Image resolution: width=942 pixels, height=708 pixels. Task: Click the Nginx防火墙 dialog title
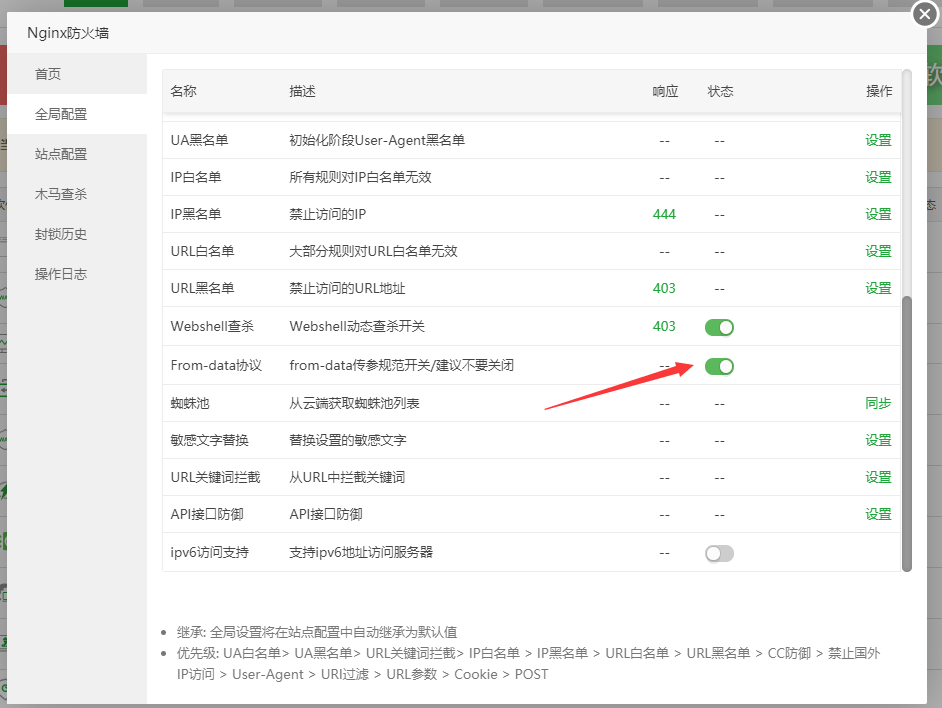(68, 33)
